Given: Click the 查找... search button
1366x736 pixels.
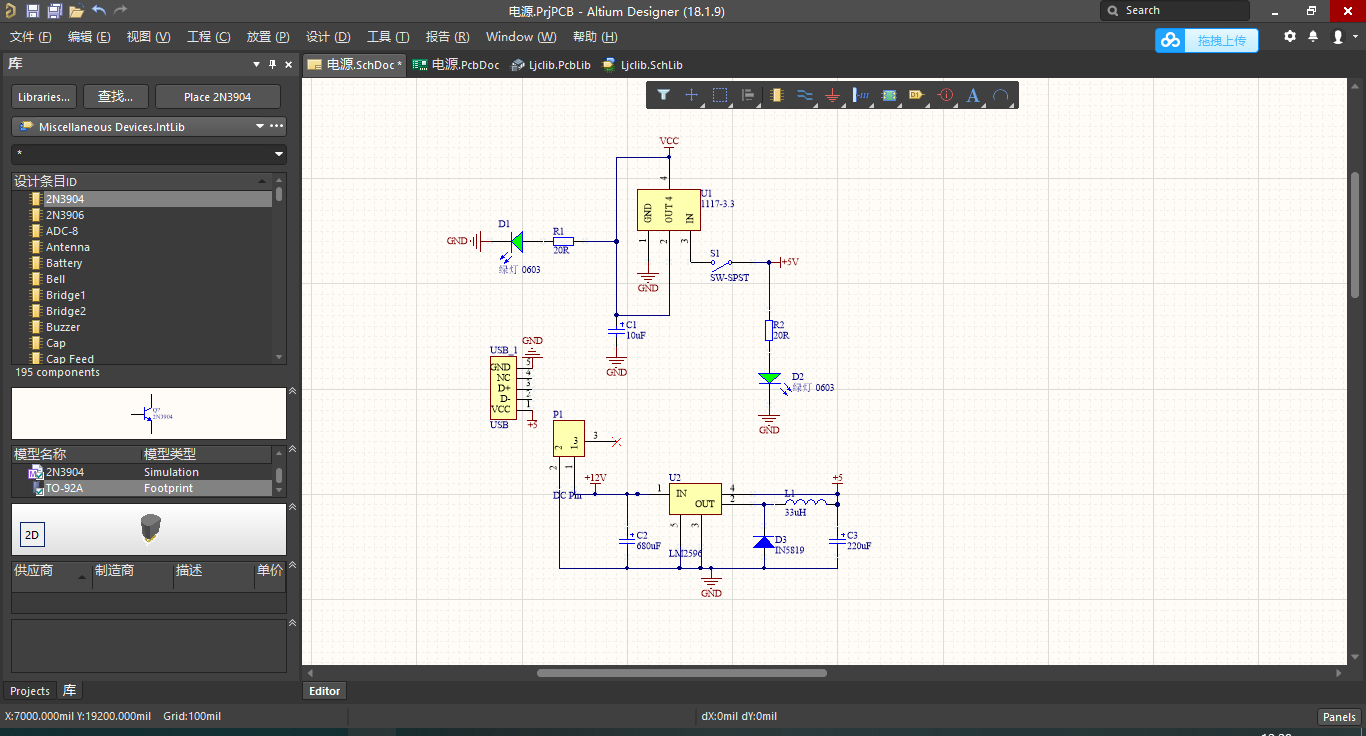Looking at the screenshot, I should point(114,96).
